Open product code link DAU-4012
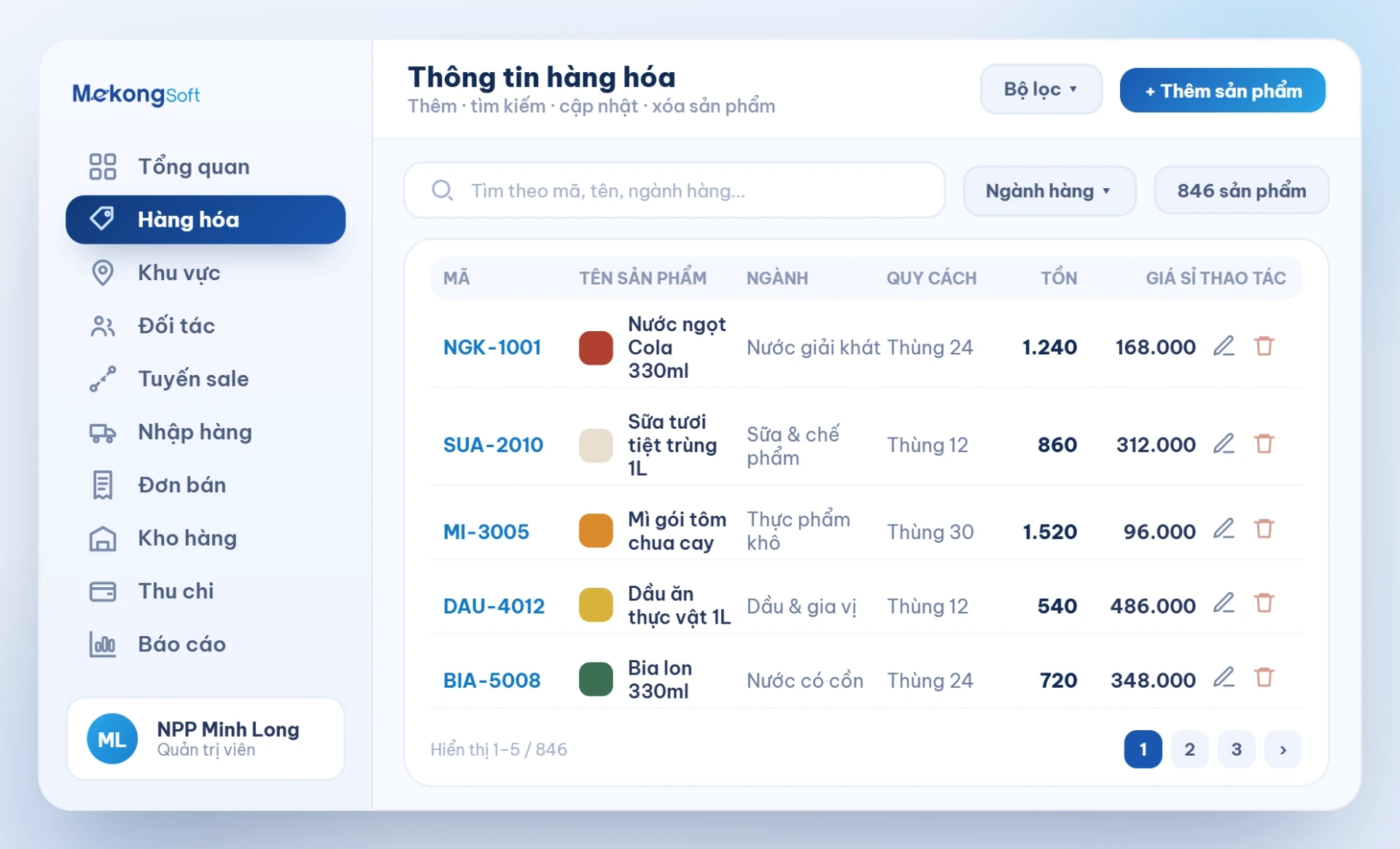 tap(494, 606)
